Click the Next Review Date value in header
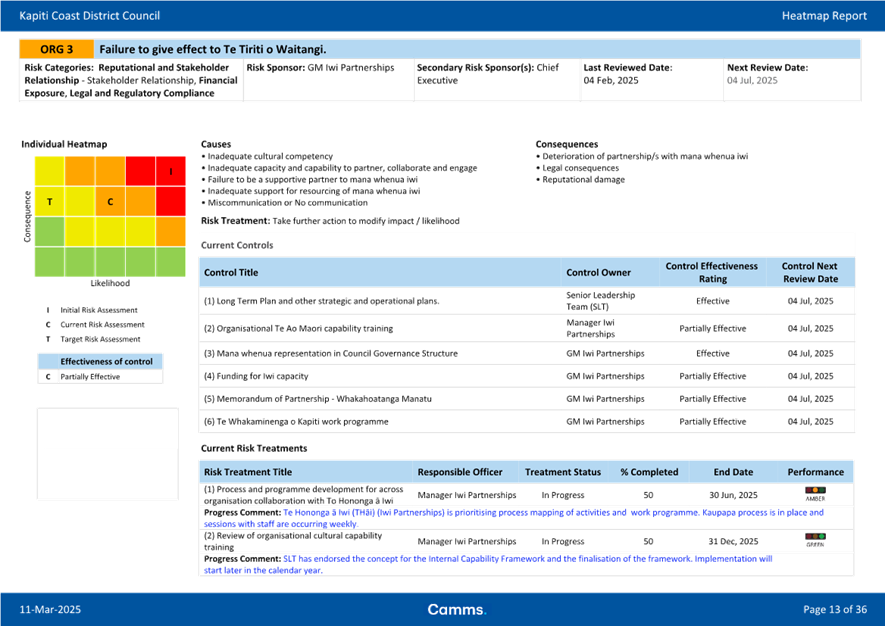Image resolution: width=885 pixels, height=626 pixels. click(x=752, y=80)
